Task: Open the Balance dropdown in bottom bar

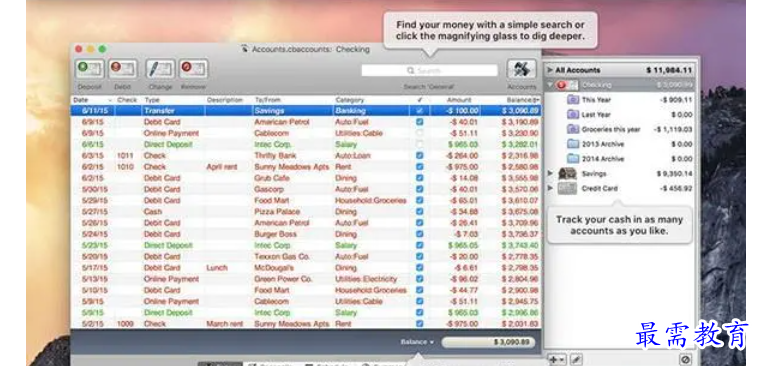Action: point(417,342)
